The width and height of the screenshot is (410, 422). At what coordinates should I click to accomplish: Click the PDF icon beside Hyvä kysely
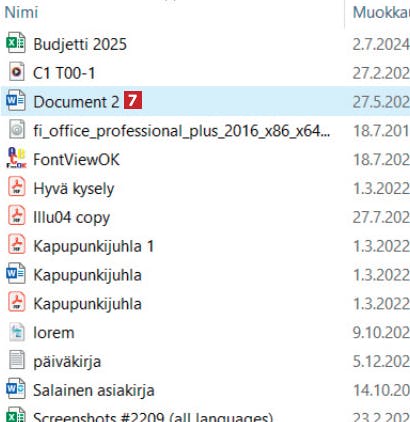click(x=16, y=187)
